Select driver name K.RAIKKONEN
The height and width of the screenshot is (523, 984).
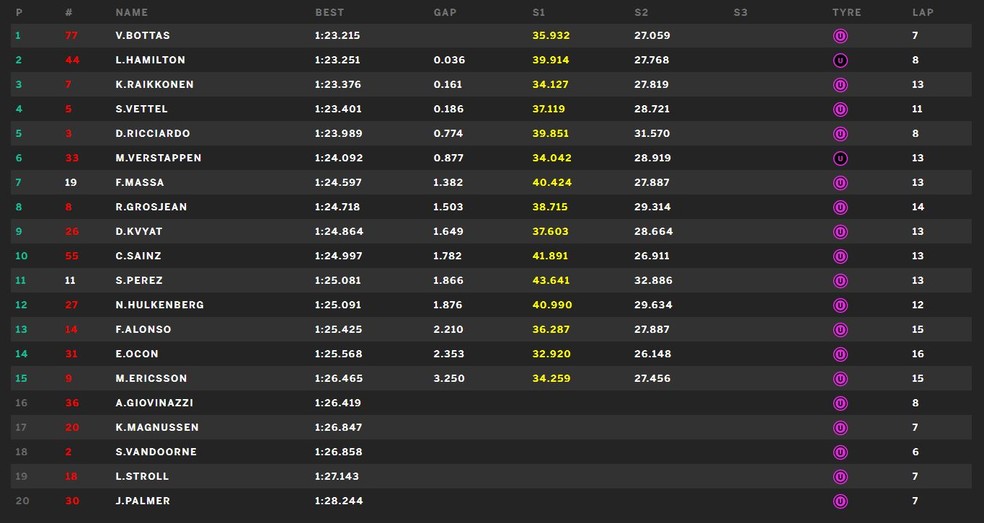point(154,85)
